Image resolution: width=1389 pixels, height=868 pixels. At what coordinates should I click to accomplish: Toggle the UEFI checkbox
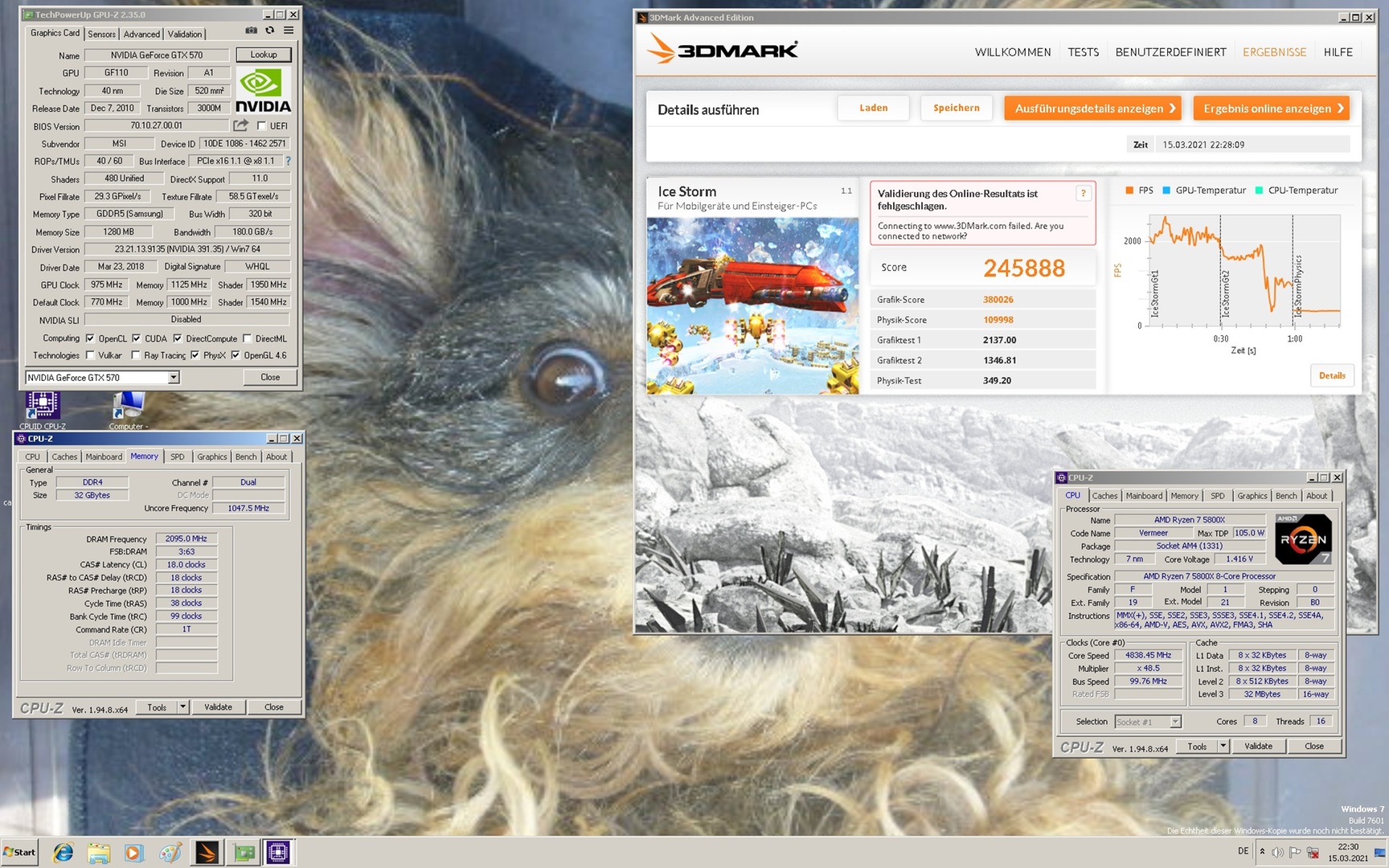[x=261, y=125]
